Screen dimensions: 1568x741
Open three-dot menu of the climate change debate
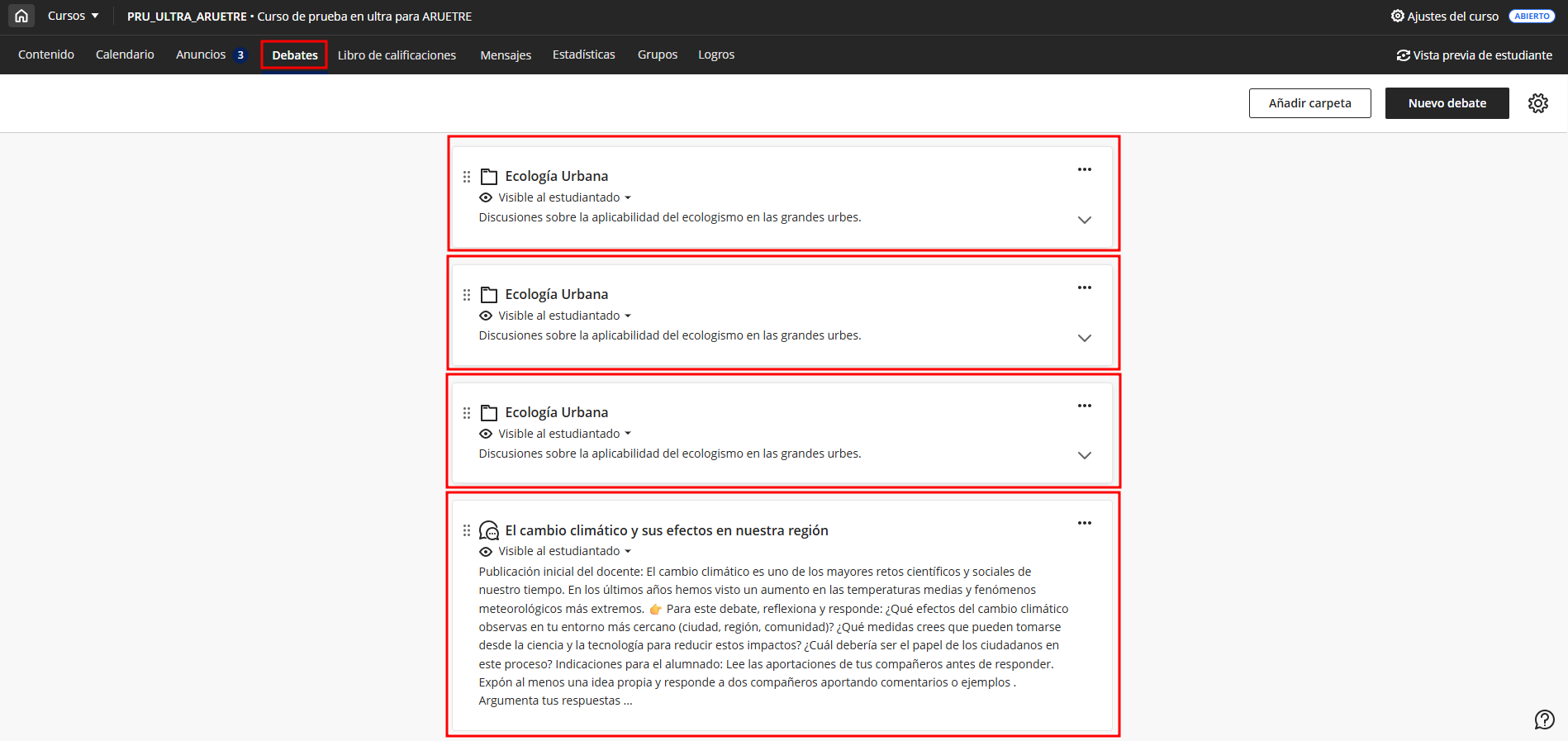(x=1084, y=524)
